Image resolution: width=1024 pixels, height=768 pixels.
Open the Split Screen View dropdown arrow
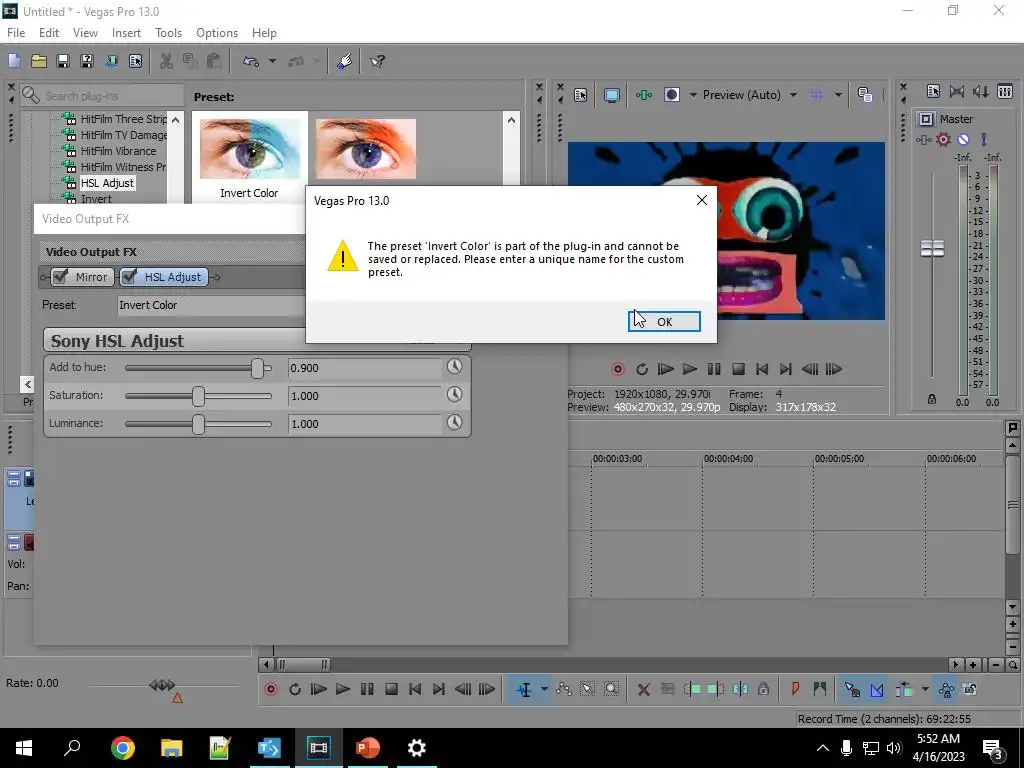coord(693,95)
